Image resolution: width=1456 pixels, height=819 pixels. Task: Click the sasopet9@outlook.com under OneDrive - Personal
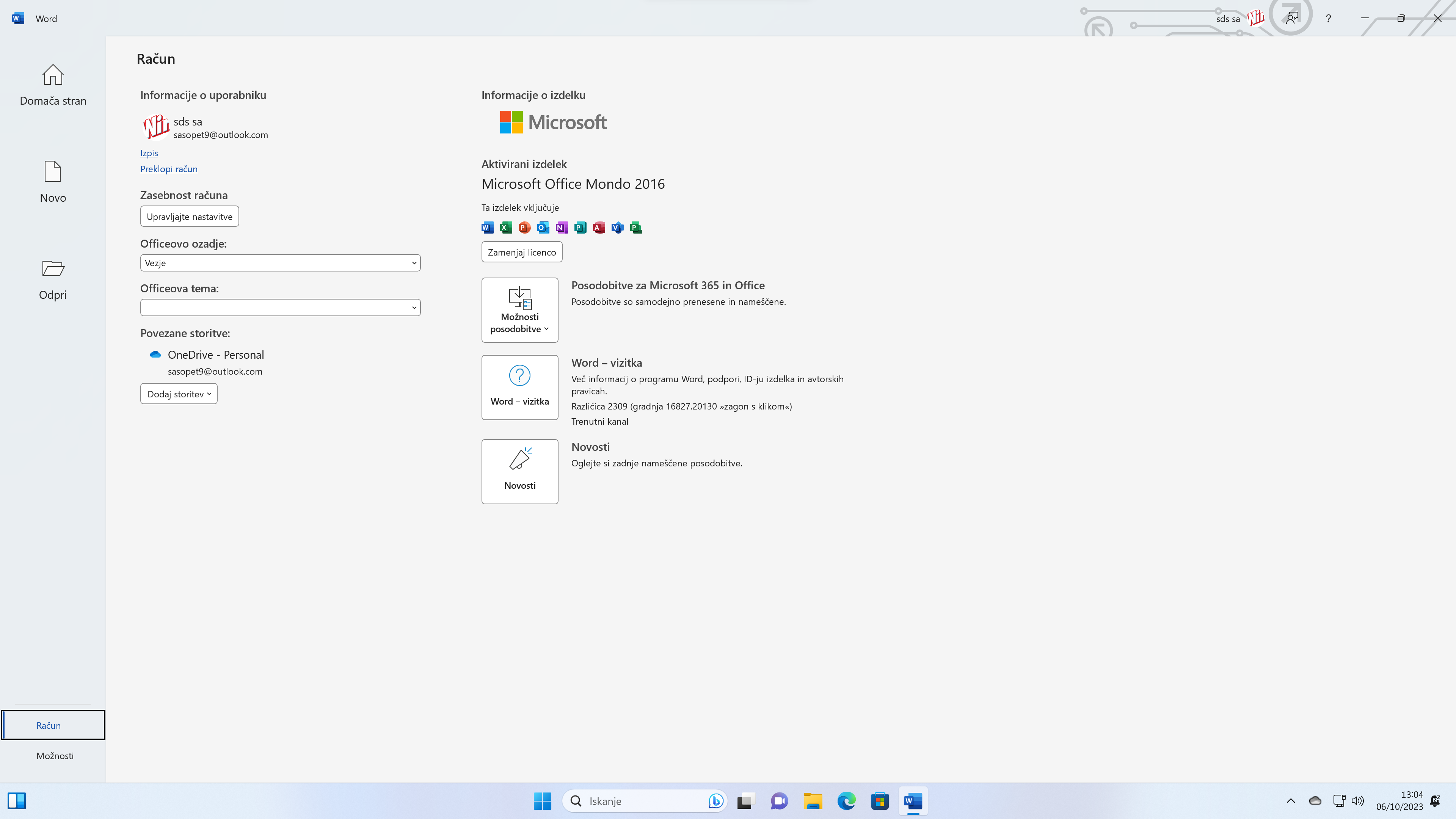click(215, 371)
